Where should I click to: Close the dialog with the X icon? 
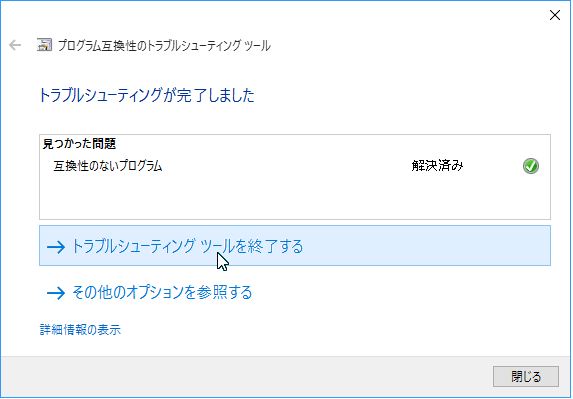click(555, 15)
